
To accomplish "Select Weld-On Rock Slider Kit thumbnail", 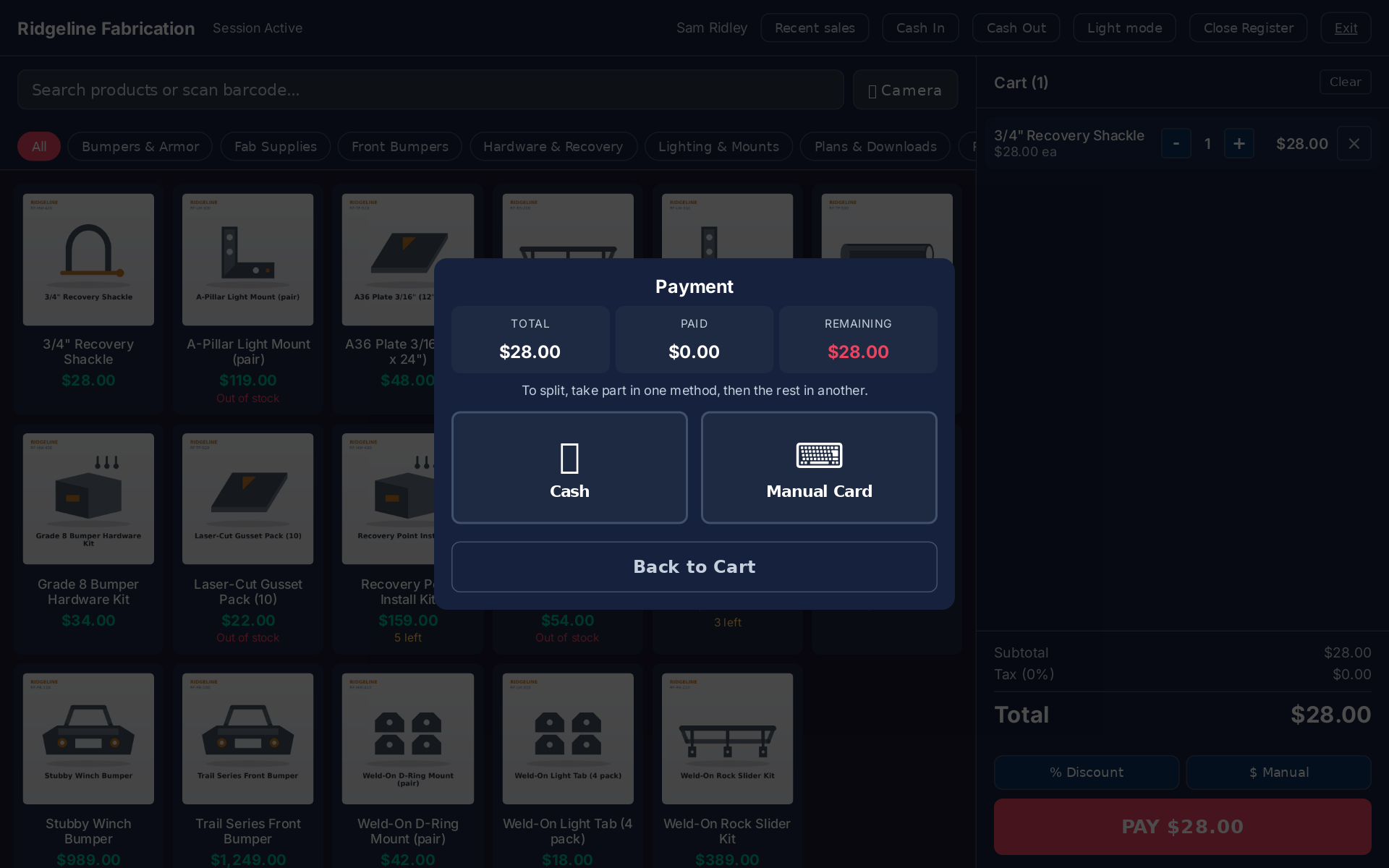I will tap(727, 739).
